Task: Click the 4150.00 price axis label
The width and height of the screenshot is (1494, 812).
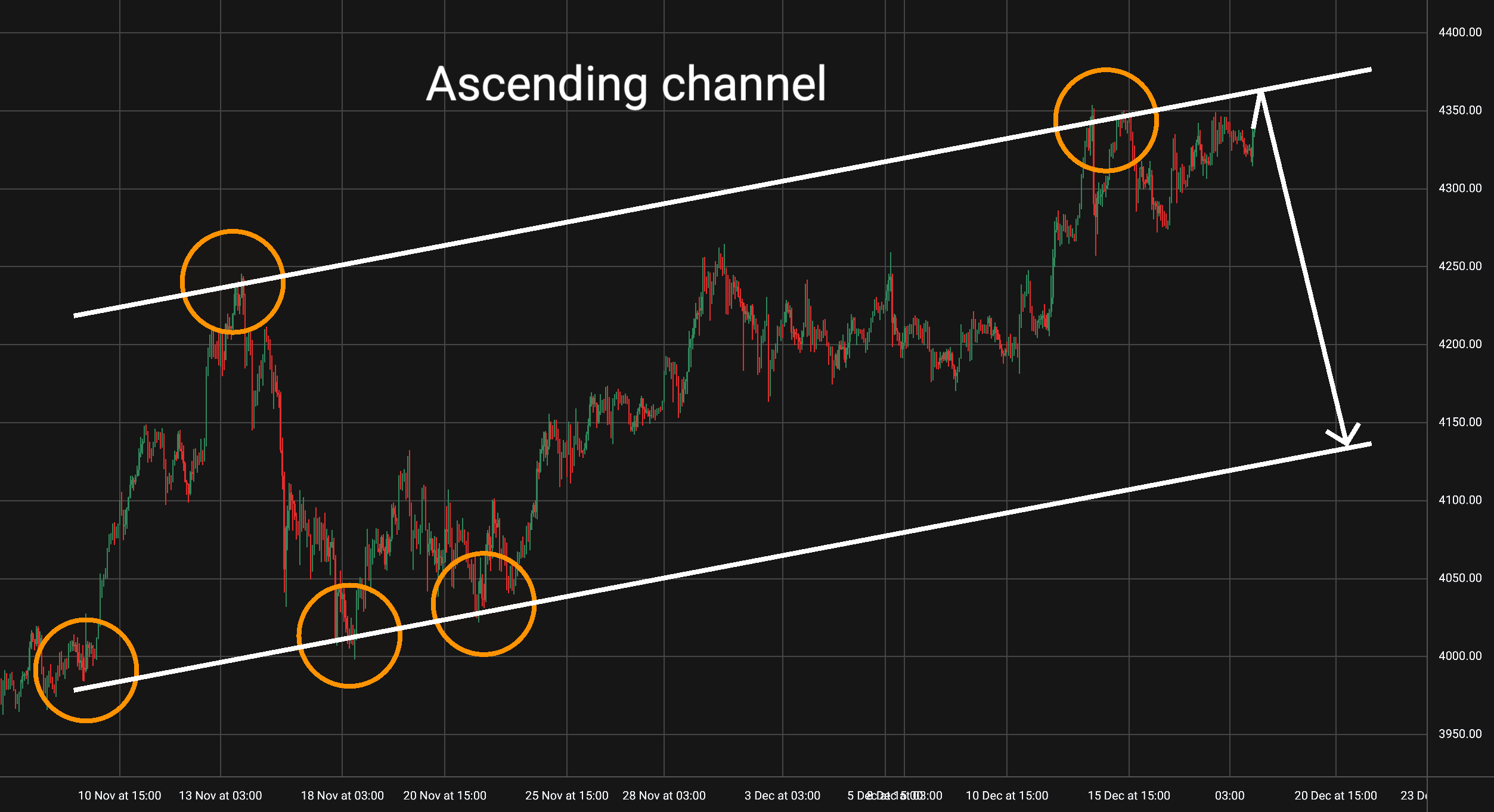Action: (x=1459, y=422)
